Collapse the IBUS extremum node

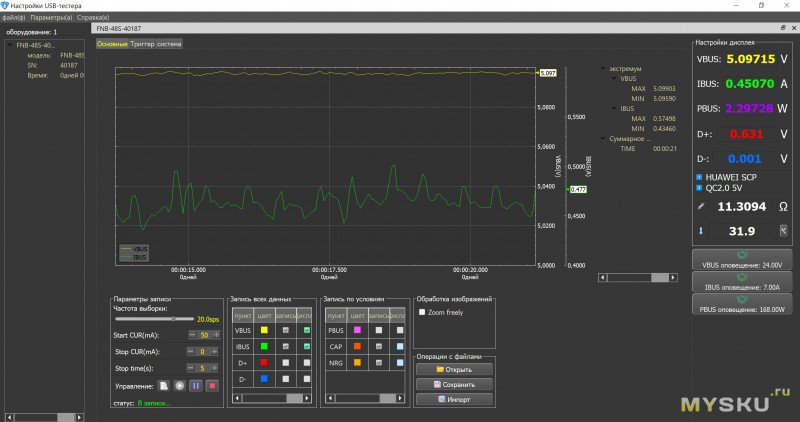click(x=611, y=109)
